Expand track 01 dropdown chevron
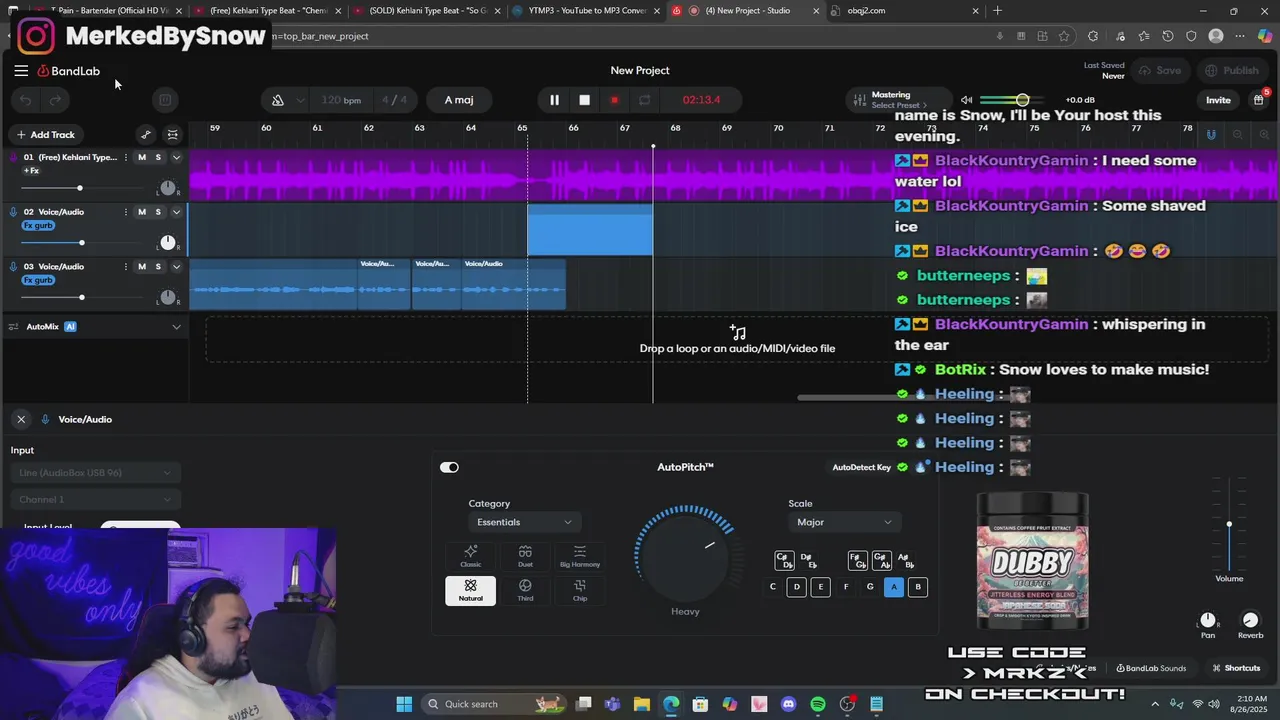 point(177,157)
